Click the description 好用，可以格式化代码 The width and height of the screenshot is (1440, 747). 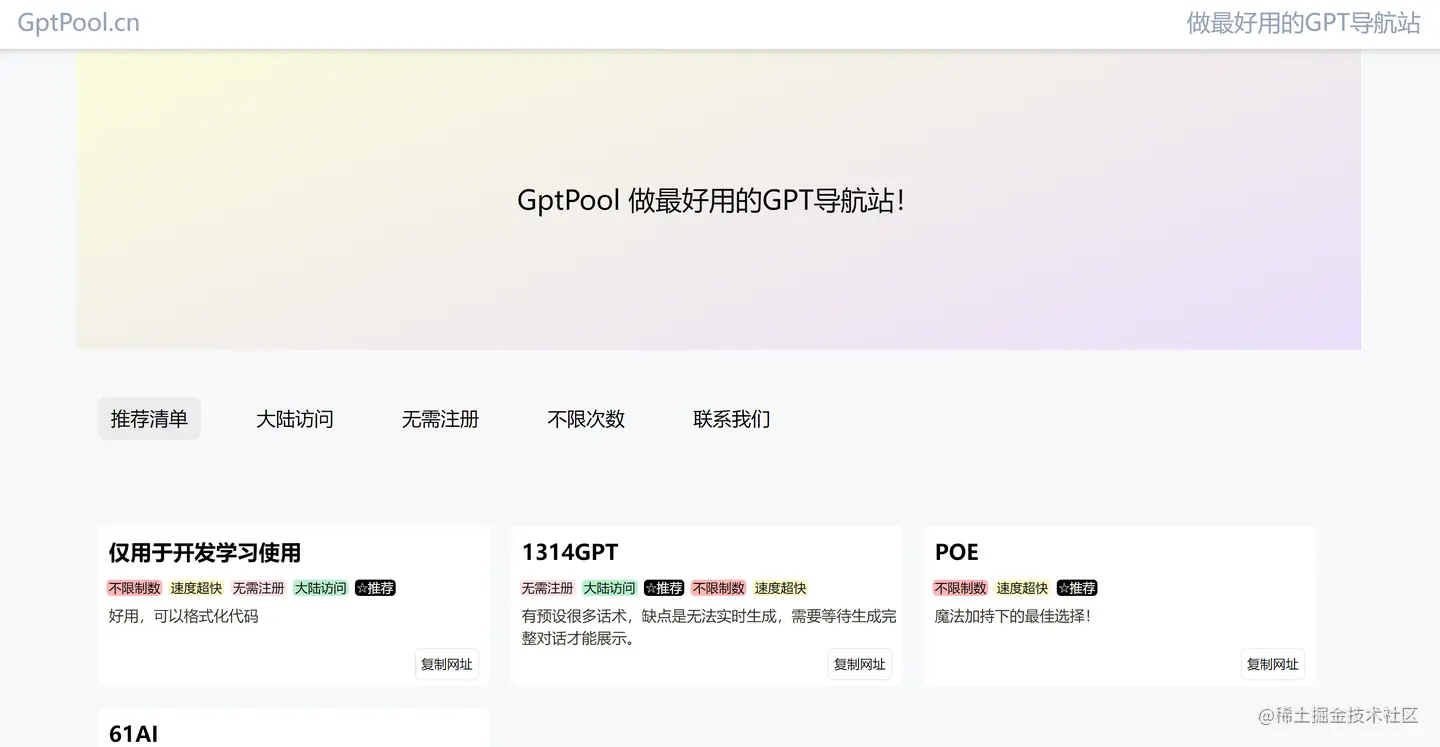click(x=184, y=616)
